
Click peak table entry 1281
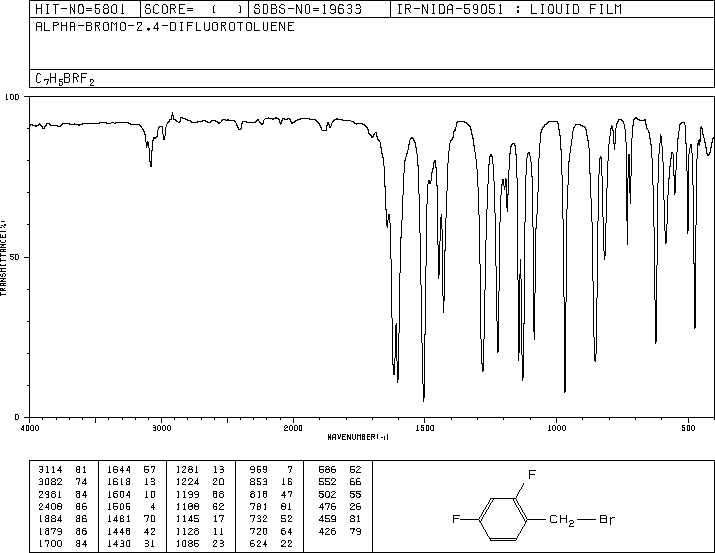pyautogui.click(x=188, y=470)
